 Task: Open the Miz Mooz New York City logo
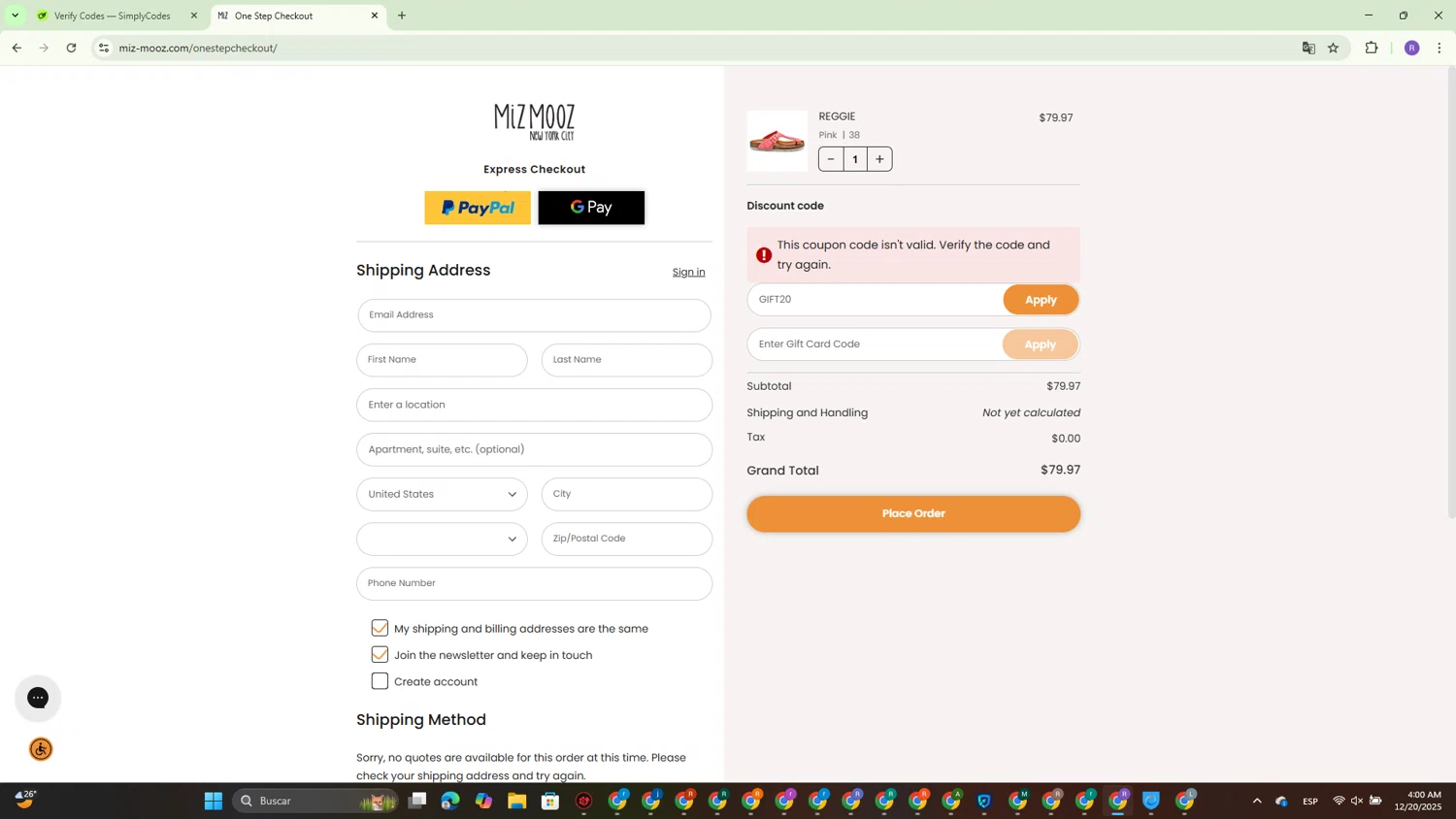tap(535, 122)
